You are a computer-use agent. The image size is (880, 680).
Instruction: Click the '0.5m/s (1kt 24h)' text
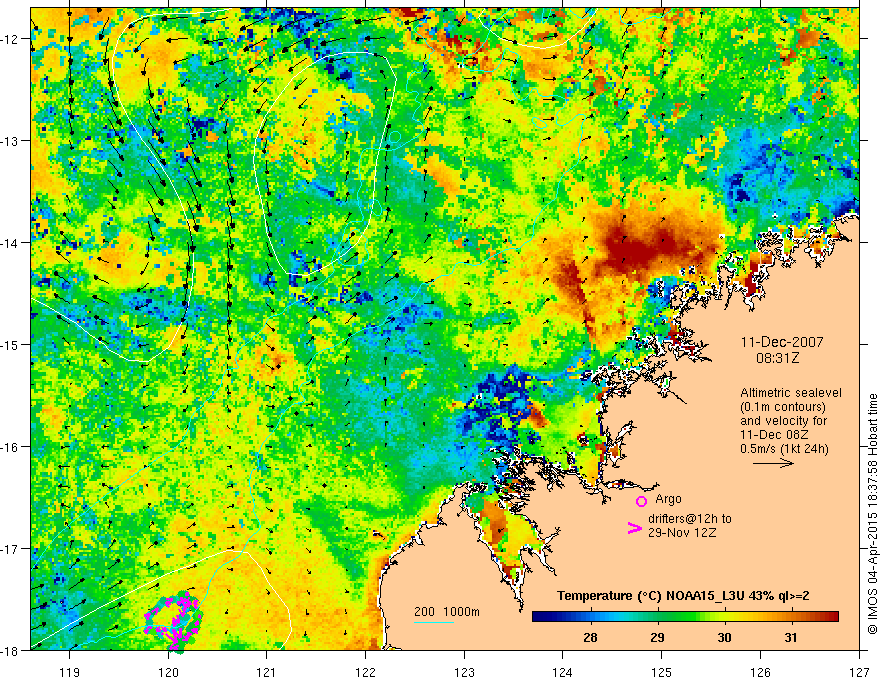click(x=784, y=449)
